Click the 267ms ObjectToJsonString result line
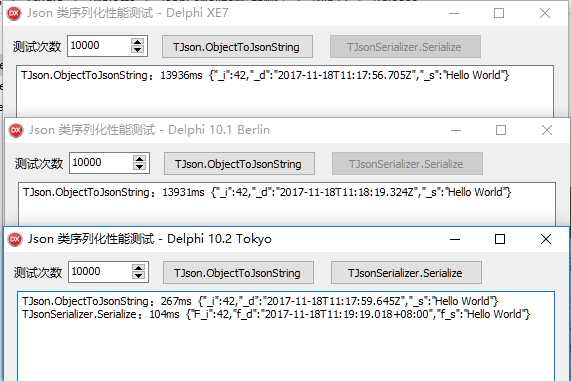 click(260, 301)
